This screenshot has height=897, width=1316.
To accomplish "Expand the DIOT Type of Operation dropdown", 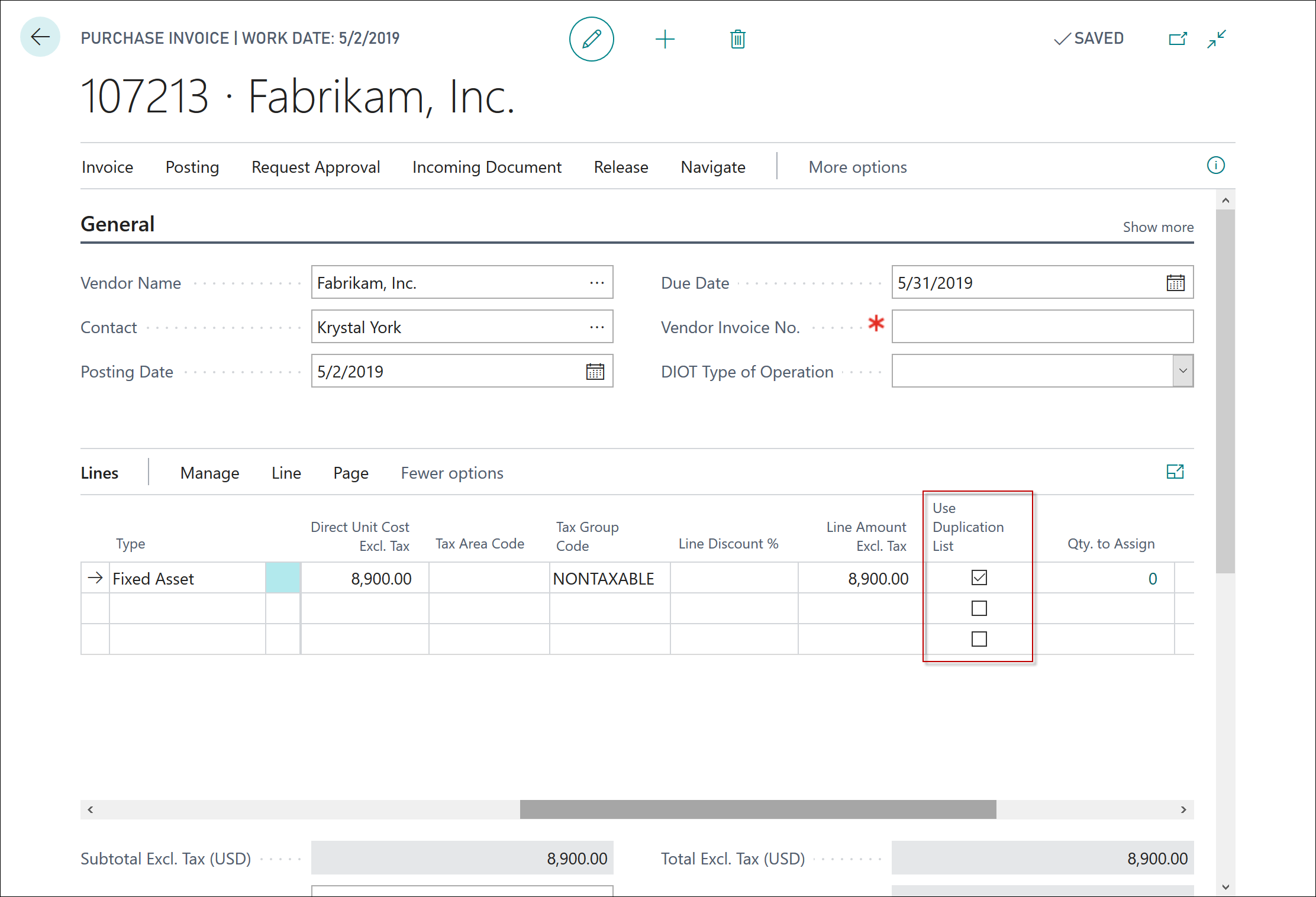I will click(1183, 371).
